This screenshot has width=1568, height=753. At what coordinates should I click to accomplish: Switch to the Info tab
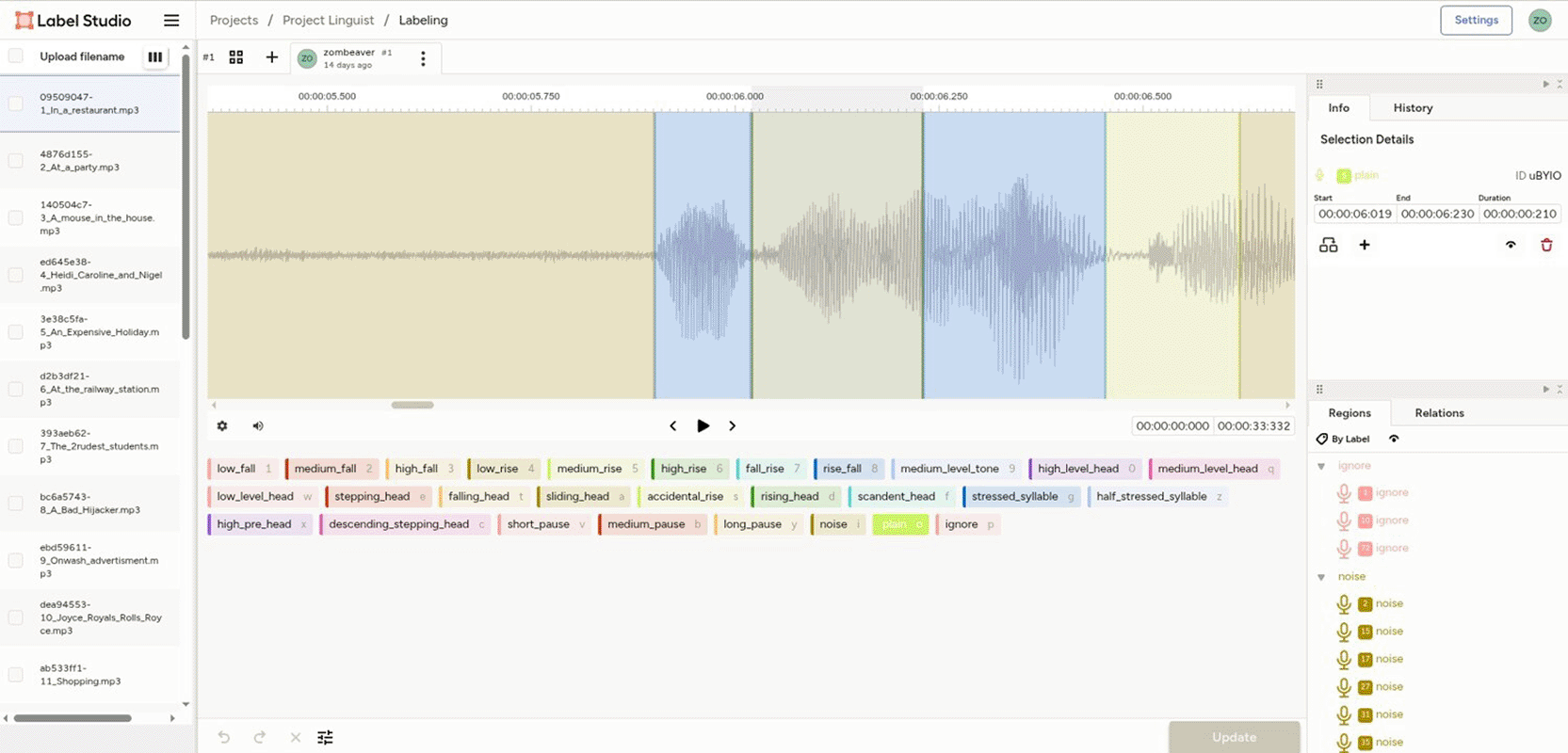click(1338, 108)
